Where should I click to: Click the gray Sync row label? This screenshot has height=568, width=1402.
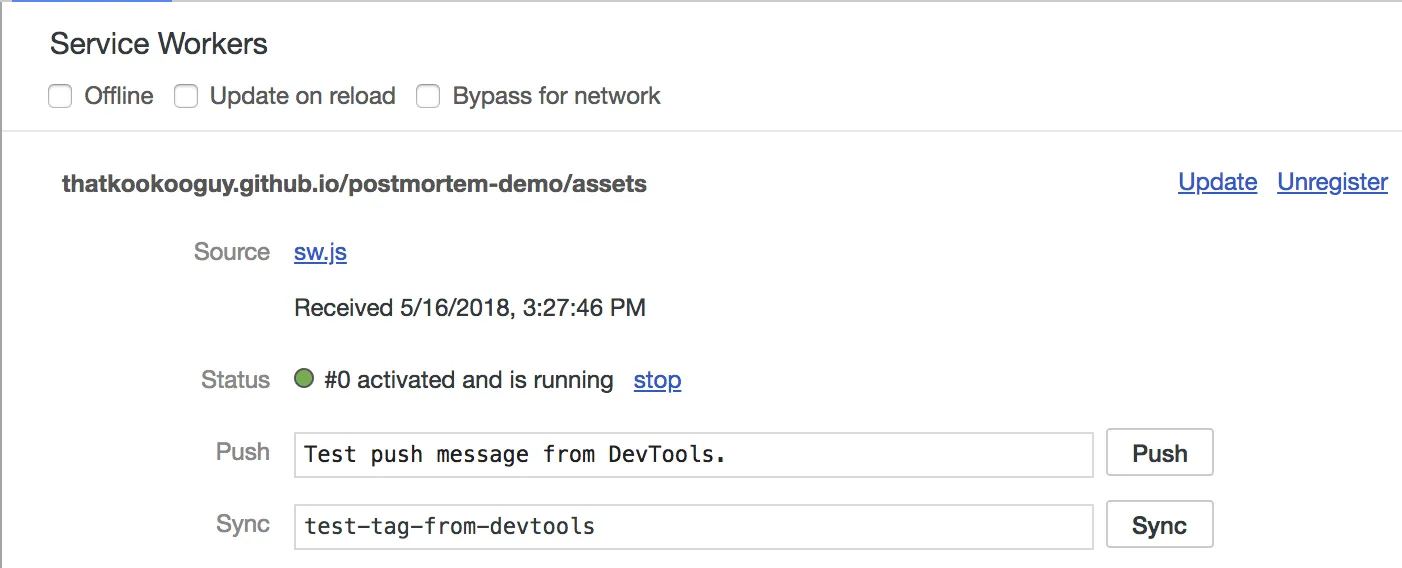click(243, 524)
